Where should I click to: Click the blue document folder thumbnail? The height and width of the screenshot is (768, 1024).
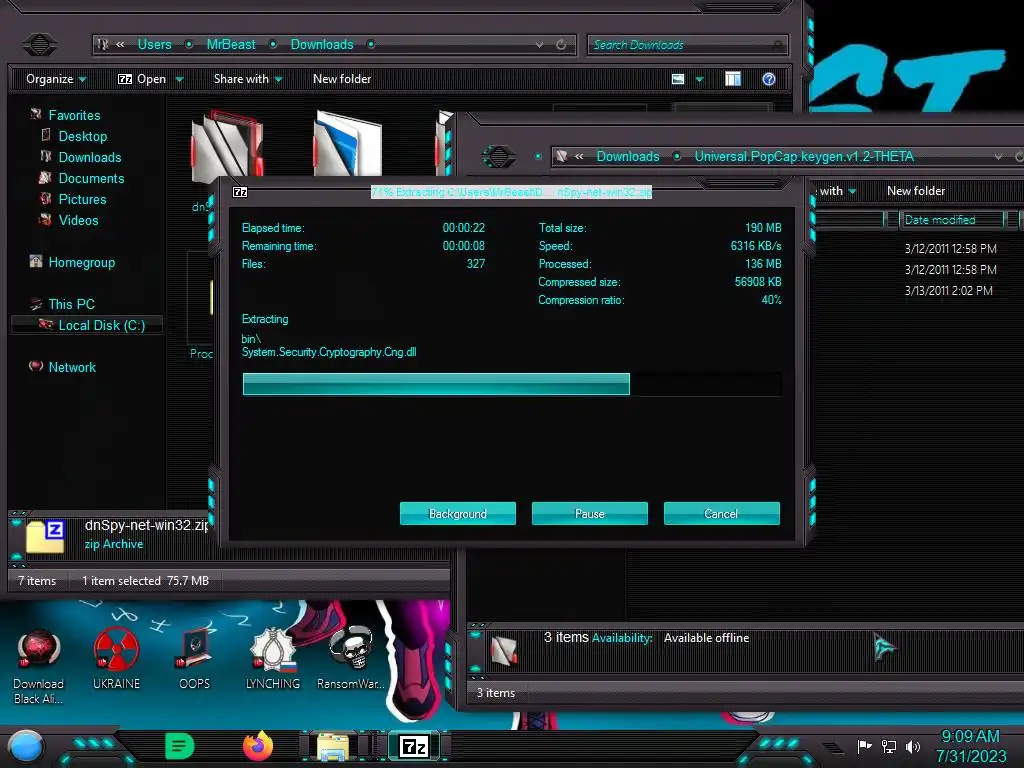click(x=348, y=144)
